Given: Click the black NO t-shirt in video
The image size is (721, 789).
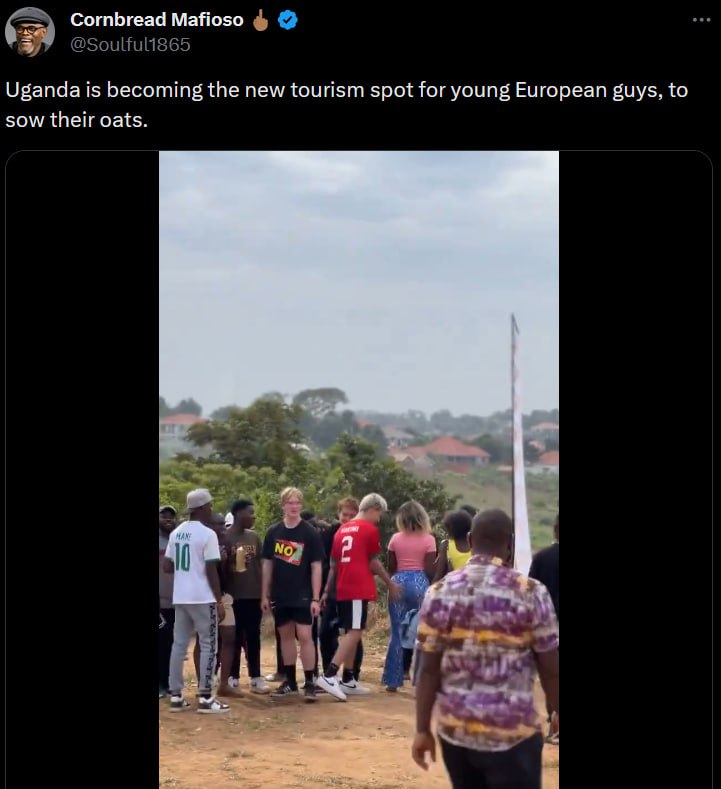Looking at the screenshot, I should [x=292, y=561].
